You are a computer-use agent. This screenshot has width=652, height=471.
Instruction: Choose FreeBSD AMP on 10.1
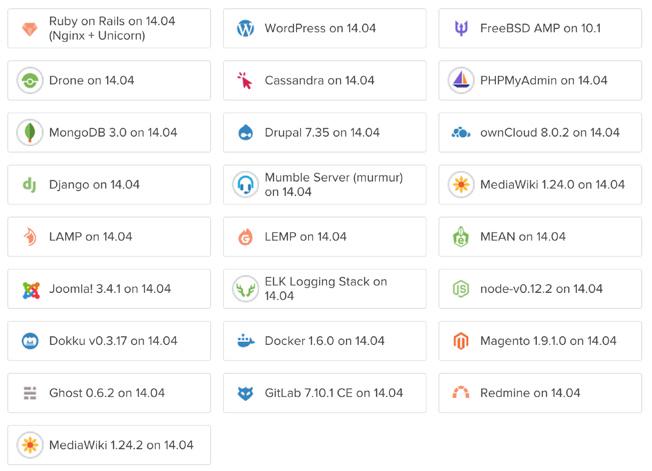[540, 28]
